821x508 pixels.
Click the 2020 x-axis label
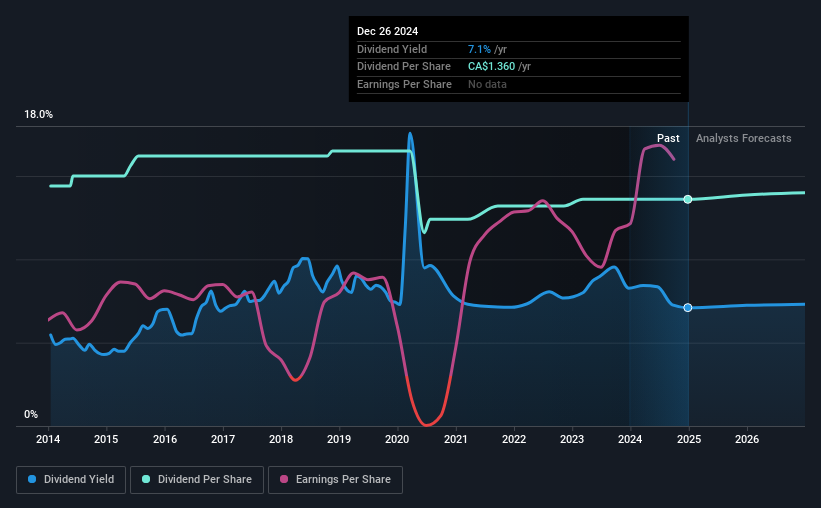[397, 439]
